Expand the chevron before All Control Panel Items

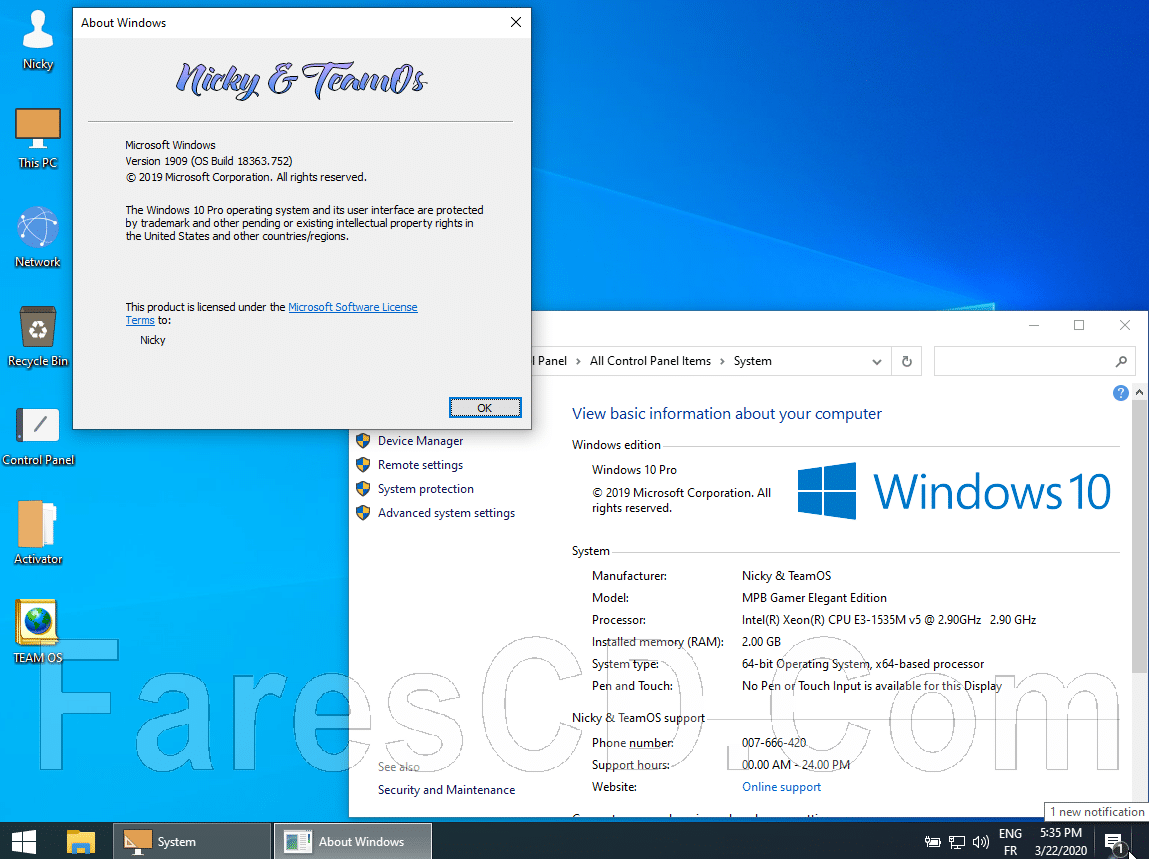(578, 361)
